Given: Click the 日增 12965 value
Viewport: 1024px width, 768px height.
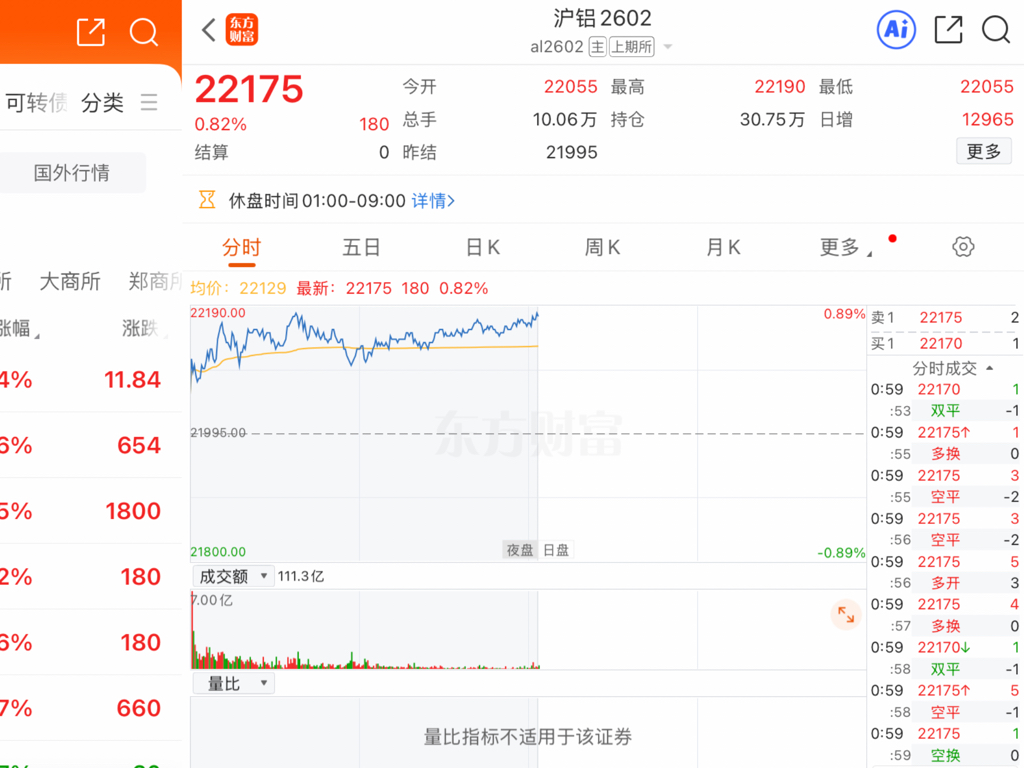Looking at the screenshot, I should (987, 120).
